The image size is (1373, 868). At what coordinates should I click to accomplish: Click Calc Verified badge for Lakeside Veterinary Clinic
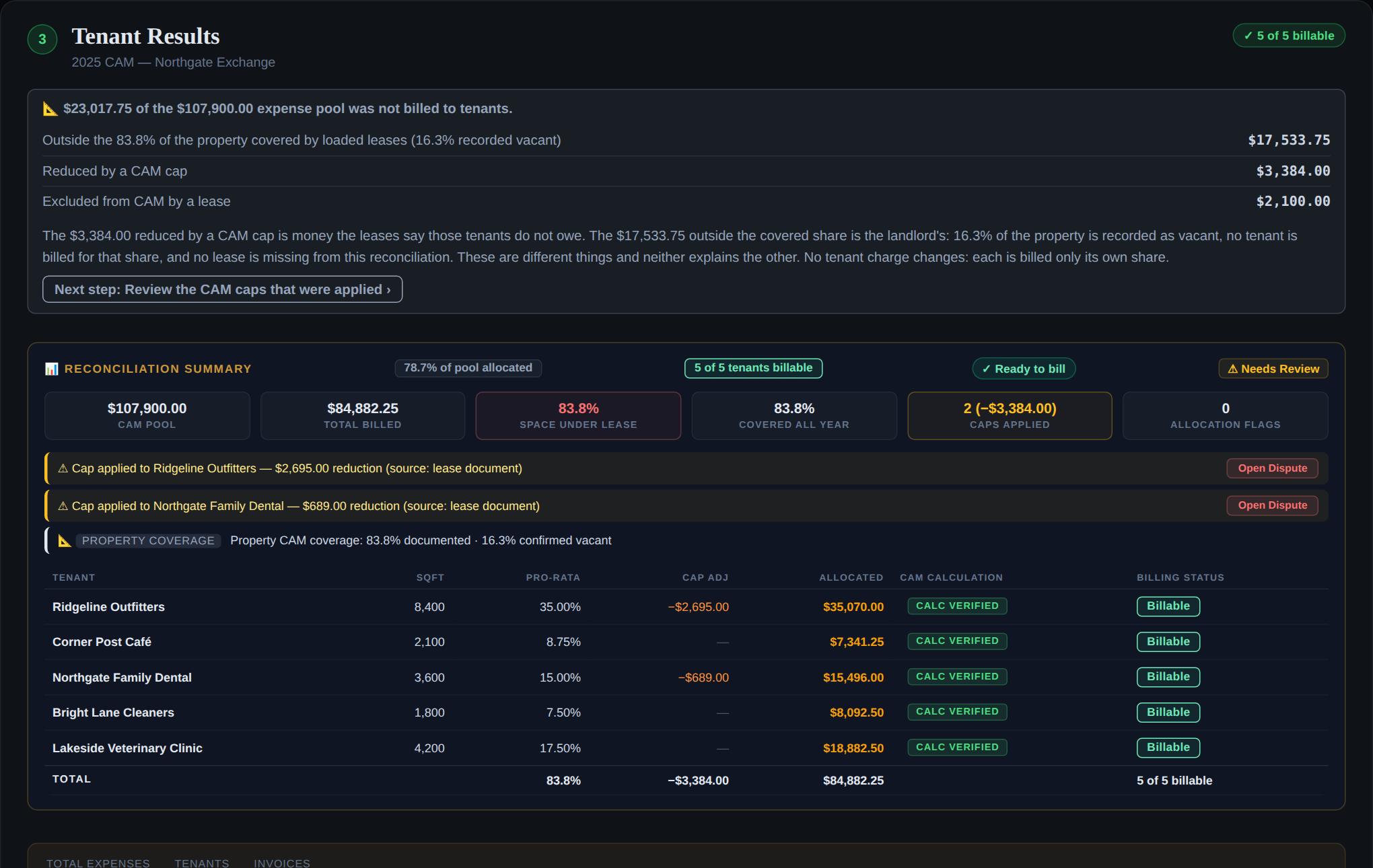pos(957,748)
